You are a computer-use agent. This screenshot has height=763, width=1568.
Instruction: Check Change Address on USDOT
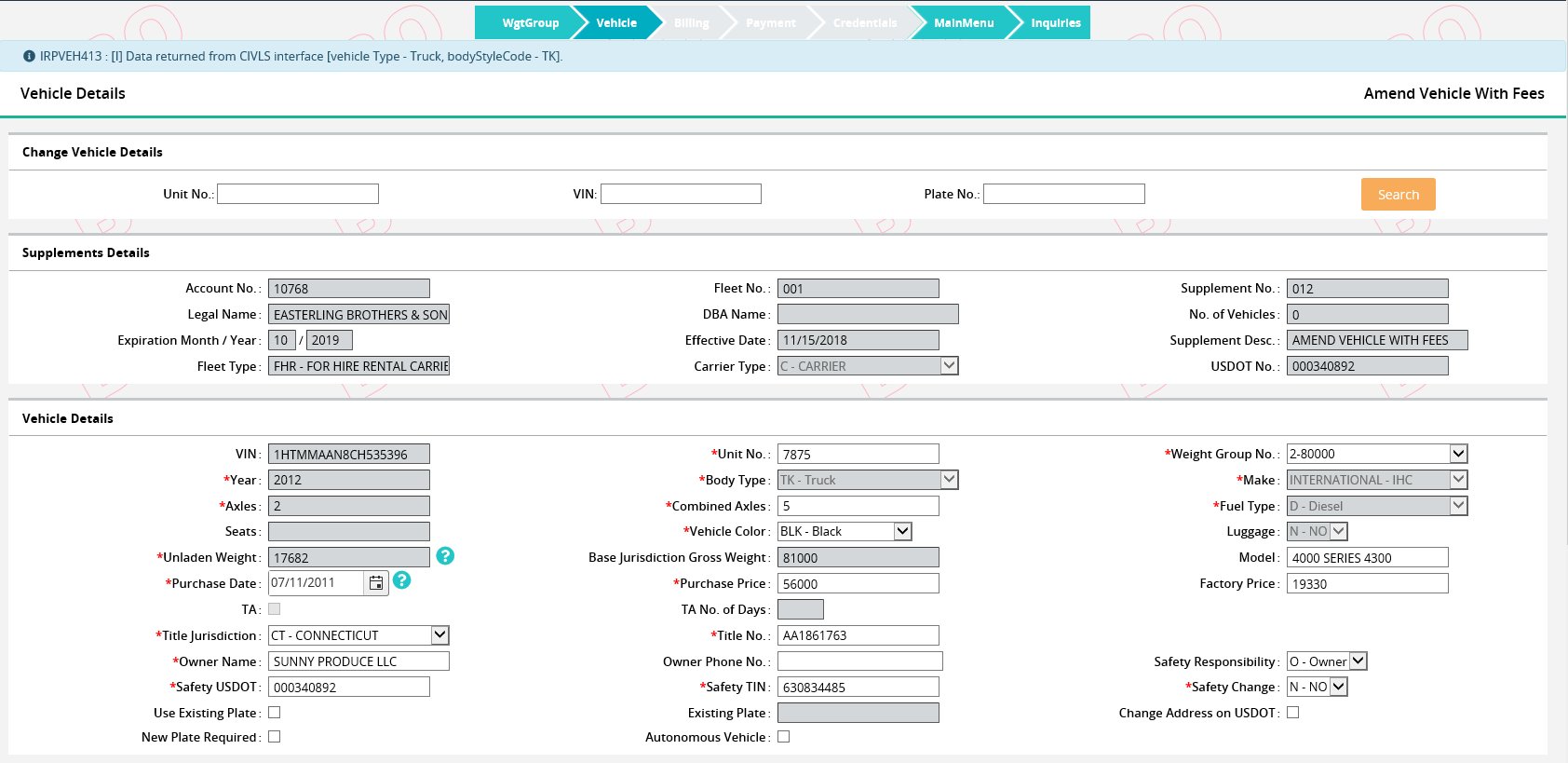[1292, 713]
